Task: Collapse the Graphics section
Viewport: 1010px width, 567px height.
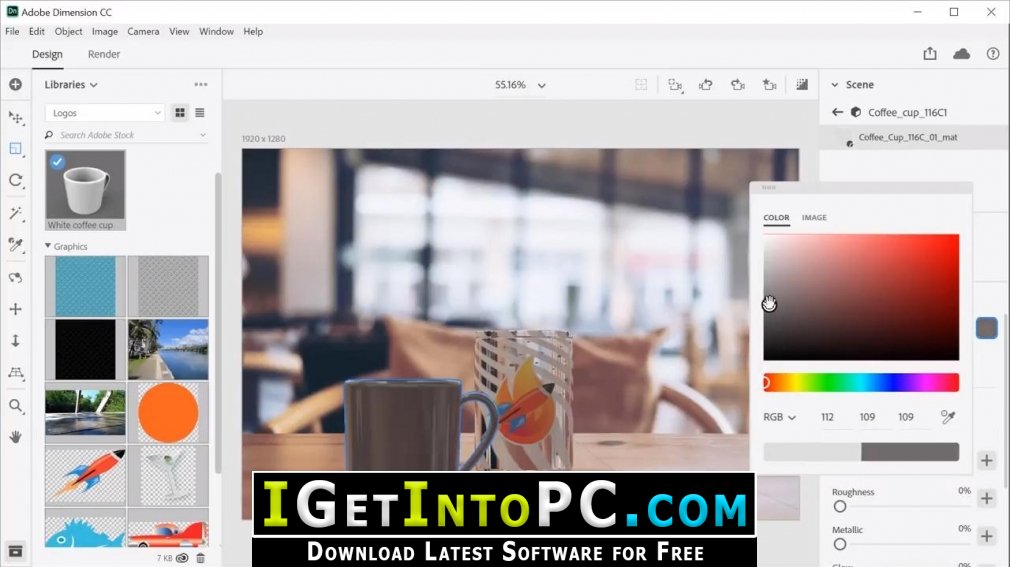Action: point(48,246)
